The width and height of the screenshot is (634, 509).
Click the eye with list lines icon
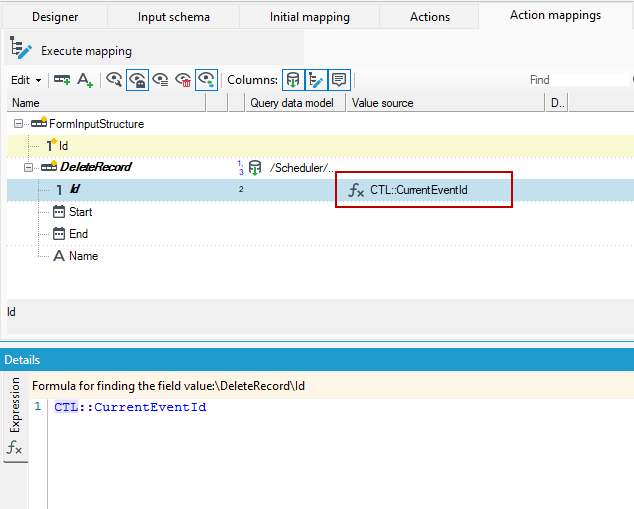click(161, 80)
